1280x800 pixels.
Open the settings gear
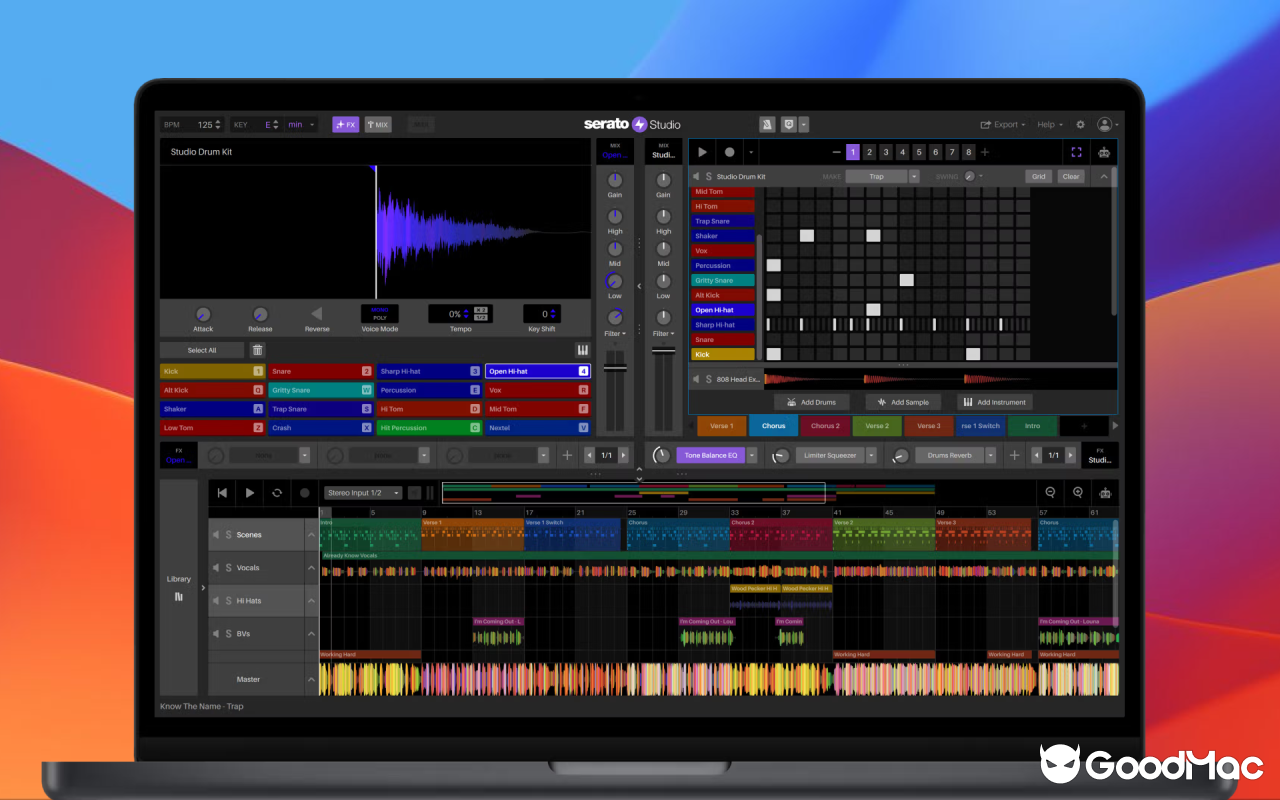point(1080,124)
